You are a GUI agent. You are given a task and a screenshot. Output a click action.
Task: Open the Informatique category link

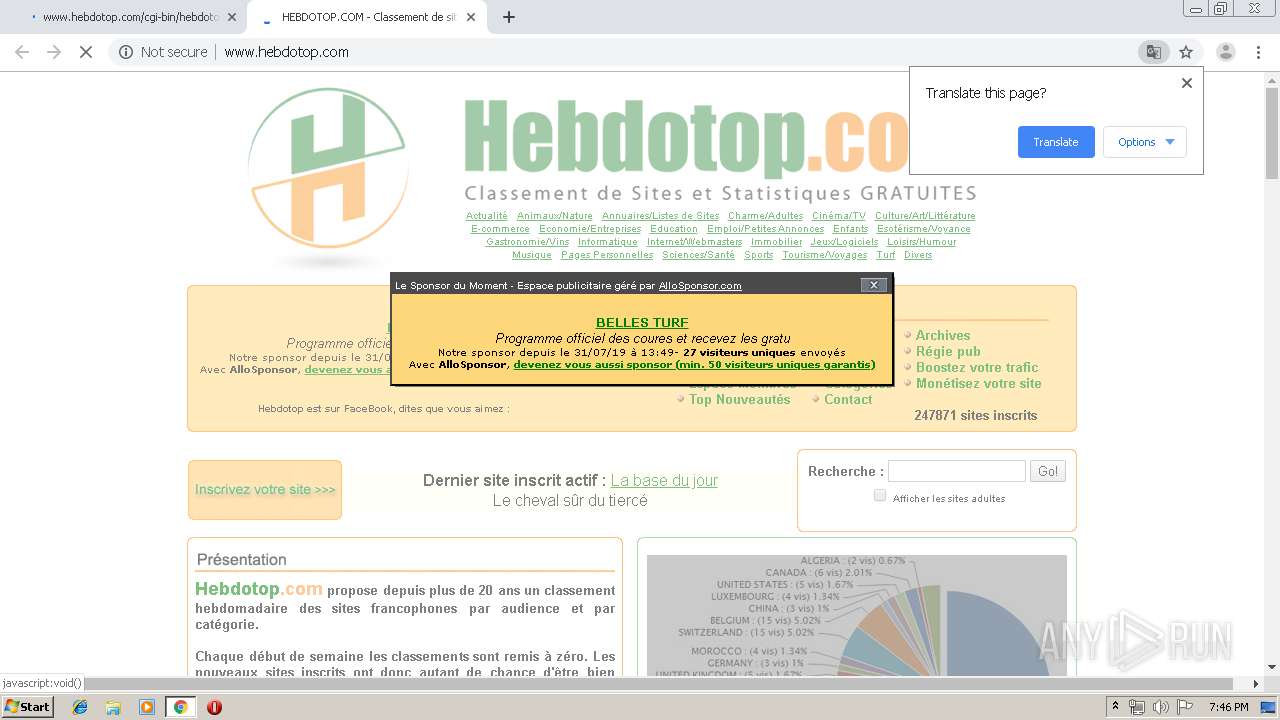pyautogui.click(x=608, y=242)
